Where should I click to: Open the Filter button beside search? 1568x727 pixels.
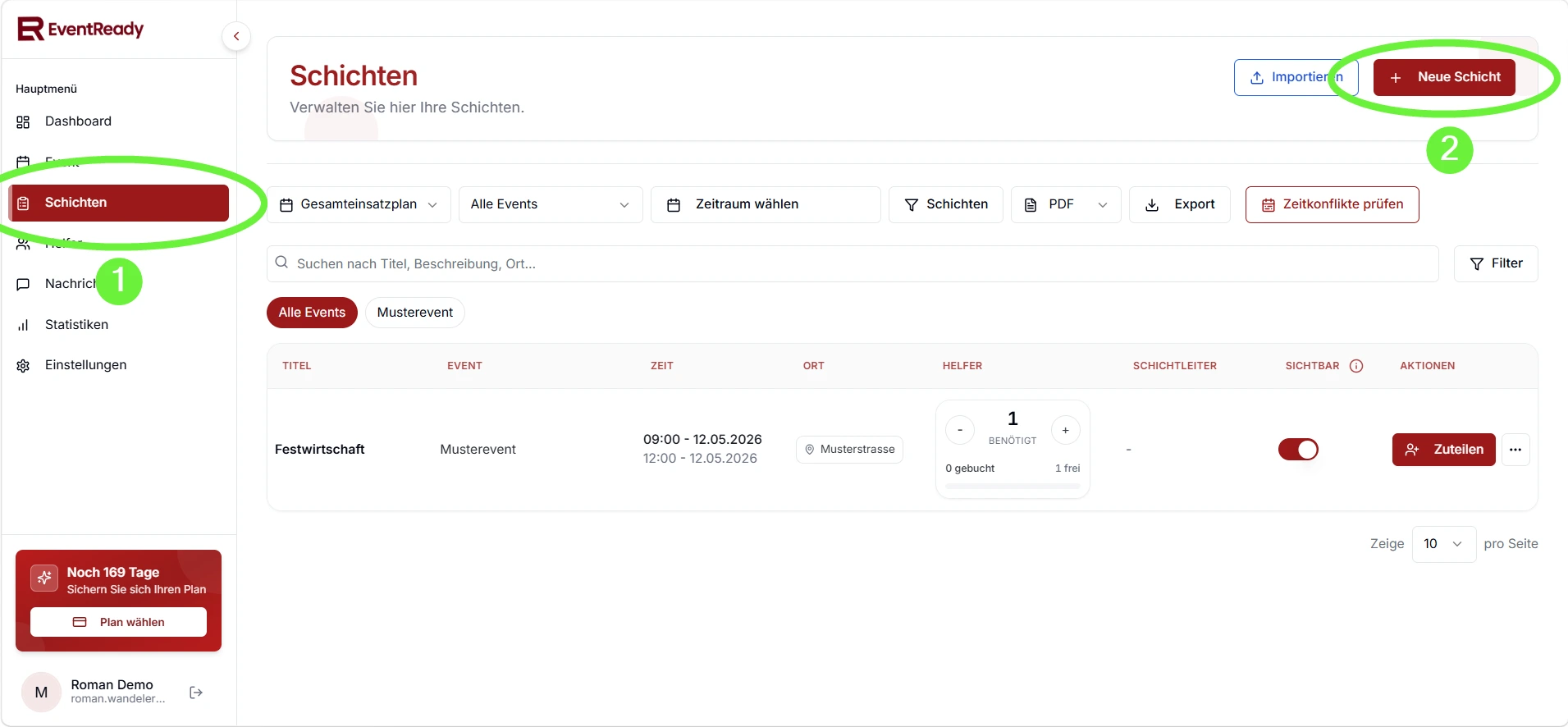[1496, 263]
